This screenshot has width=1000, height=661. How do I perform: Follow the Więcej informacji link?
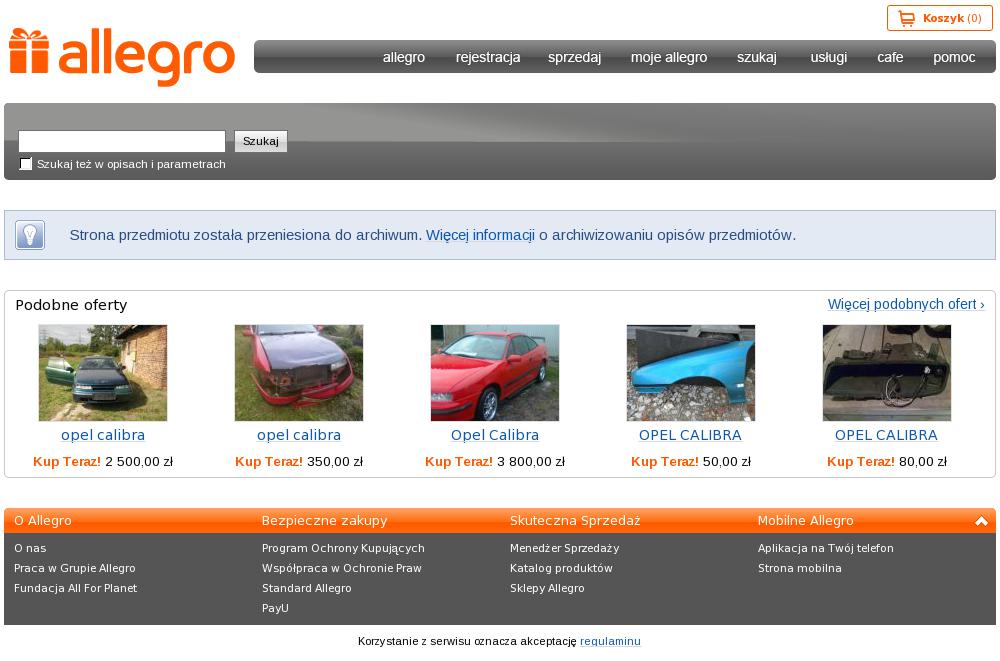(x=480, y=235)
